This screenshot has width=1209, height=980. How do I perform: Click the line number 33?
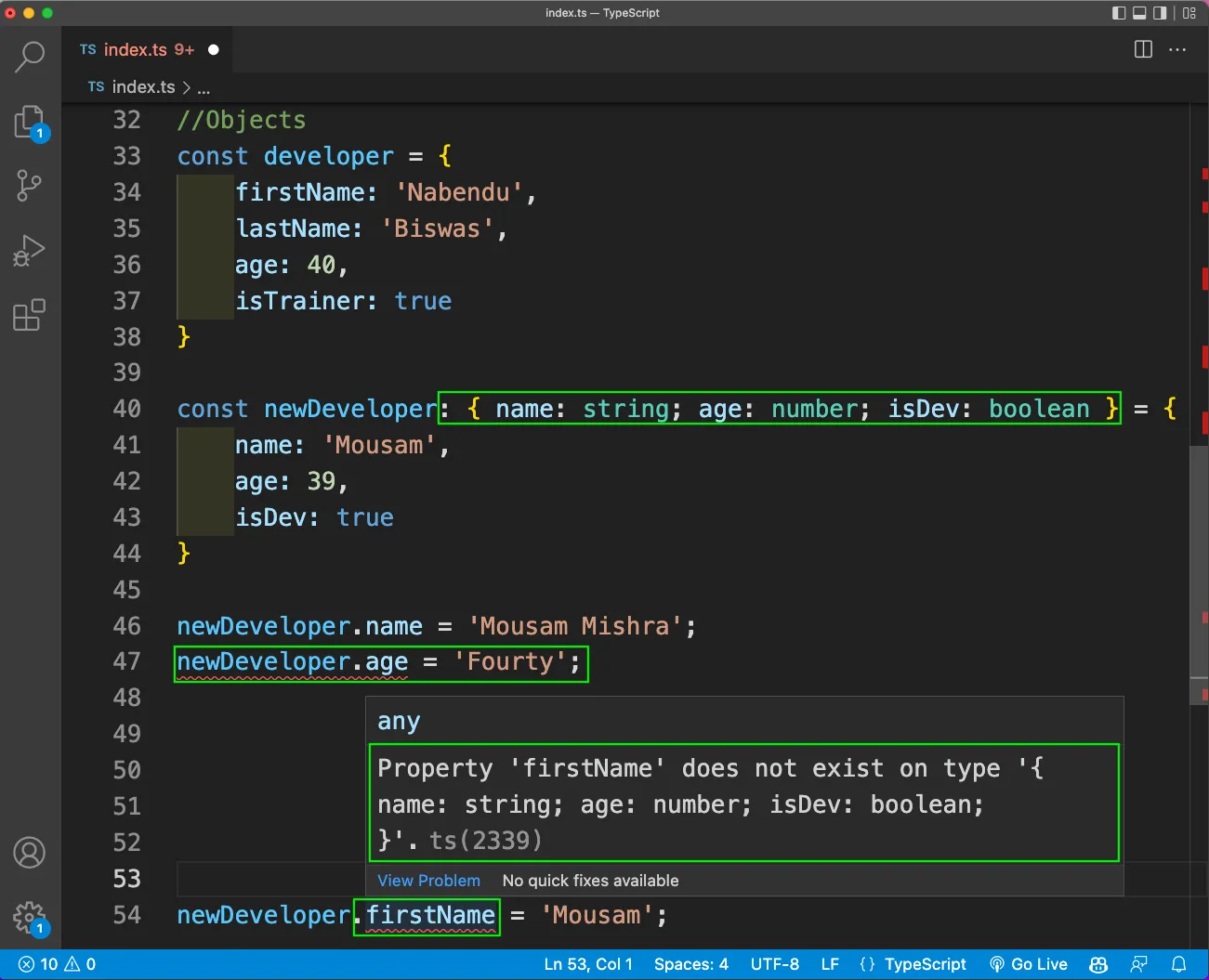[x=127, y=156]
